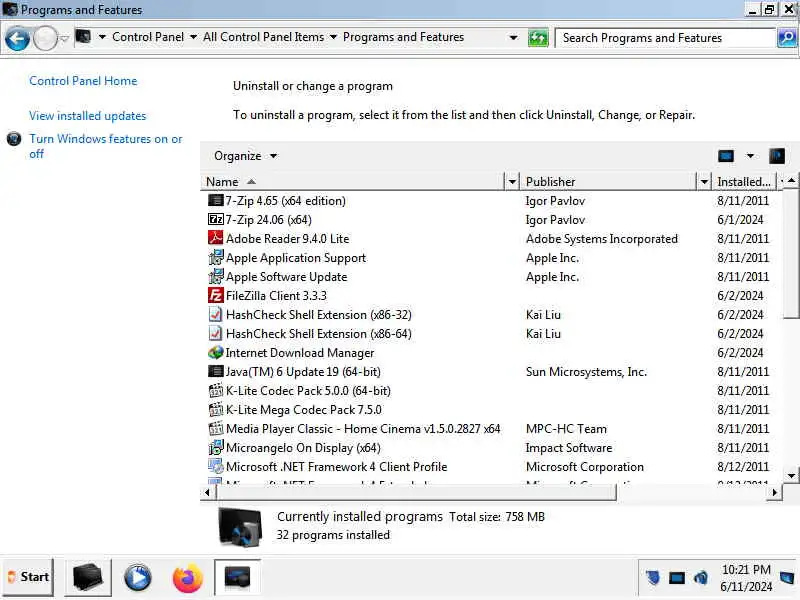Click the volume speaker tray icon
Screen dimensions: 800x600
(701, 578)
